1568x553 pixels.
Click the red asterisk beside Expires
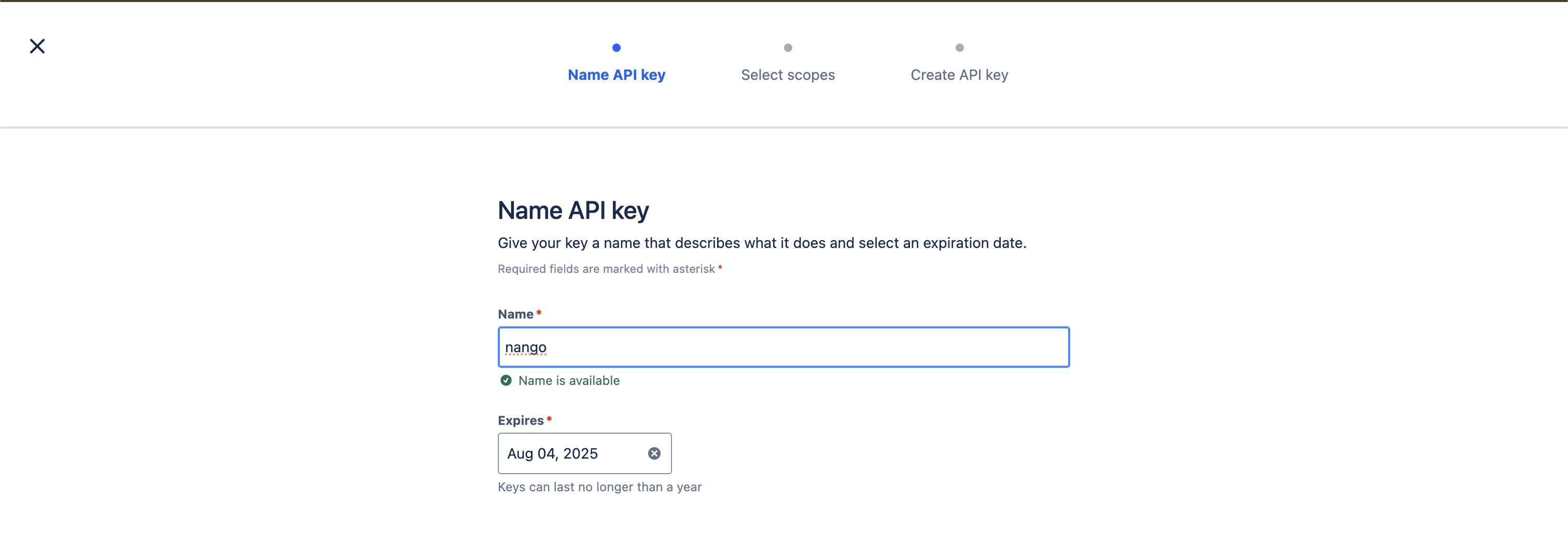549,419
